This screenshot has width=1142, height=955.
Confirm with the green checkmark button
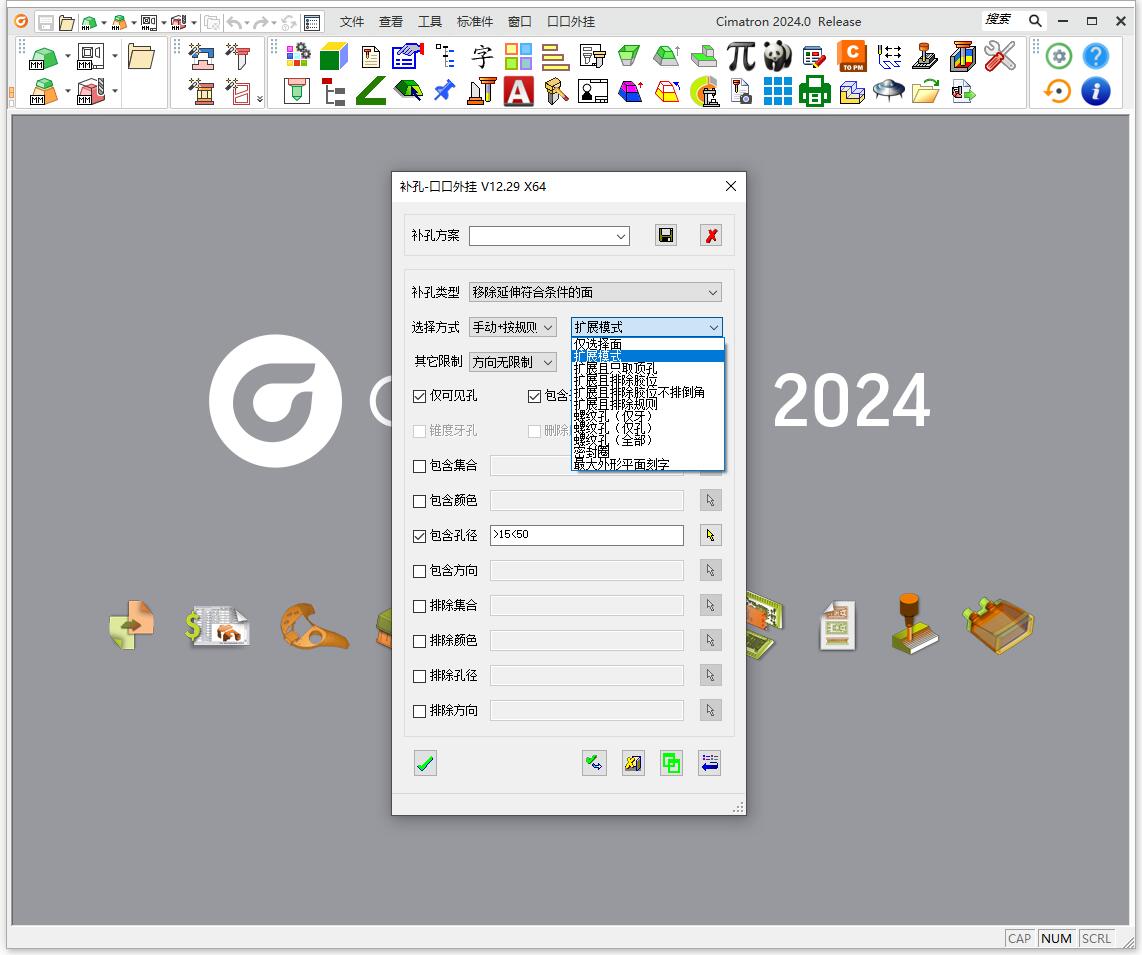click(x=425, y=764)
